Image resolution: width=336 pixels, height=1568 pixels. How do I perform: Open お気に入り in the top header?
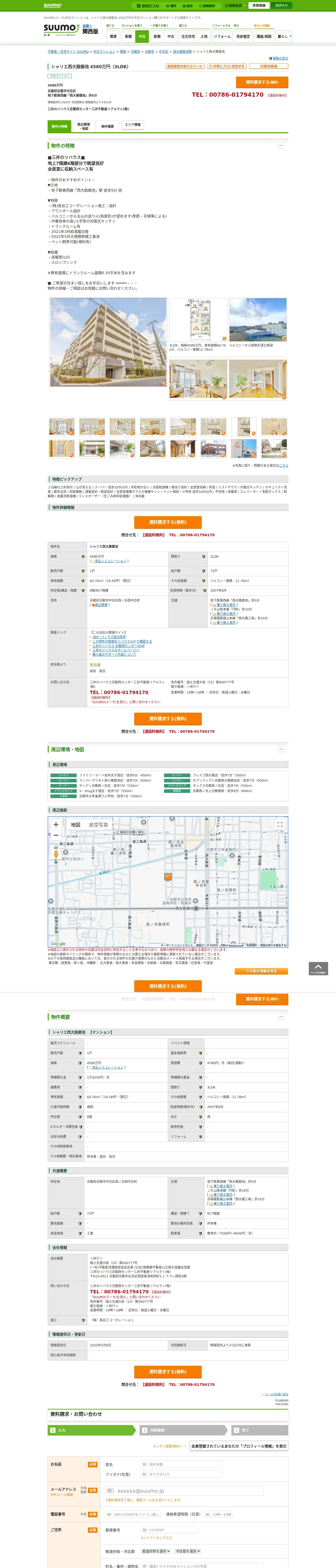pos(148,5)
